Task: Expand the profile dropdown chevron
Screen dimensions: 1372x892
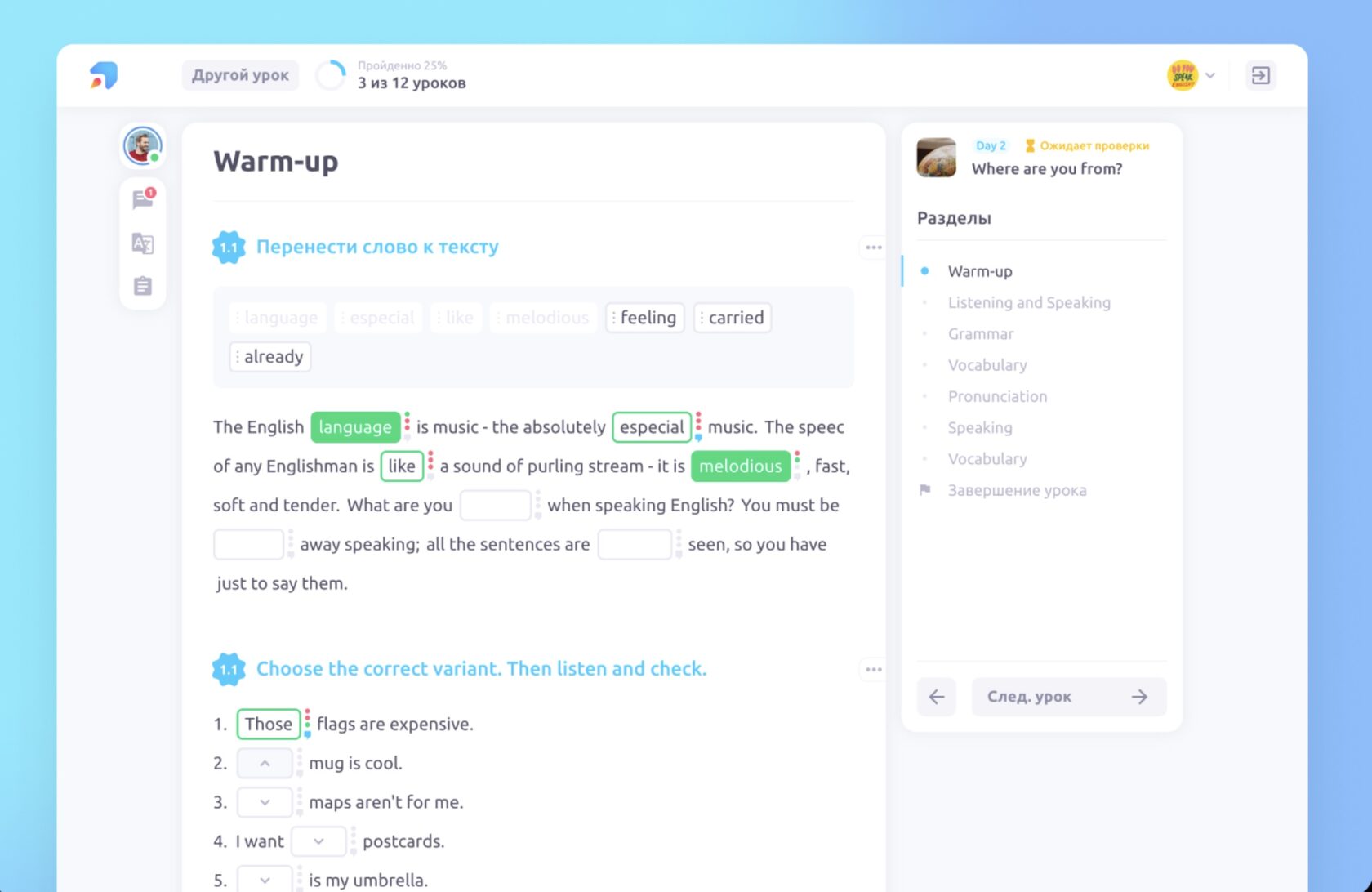Action: point(1210,75)
